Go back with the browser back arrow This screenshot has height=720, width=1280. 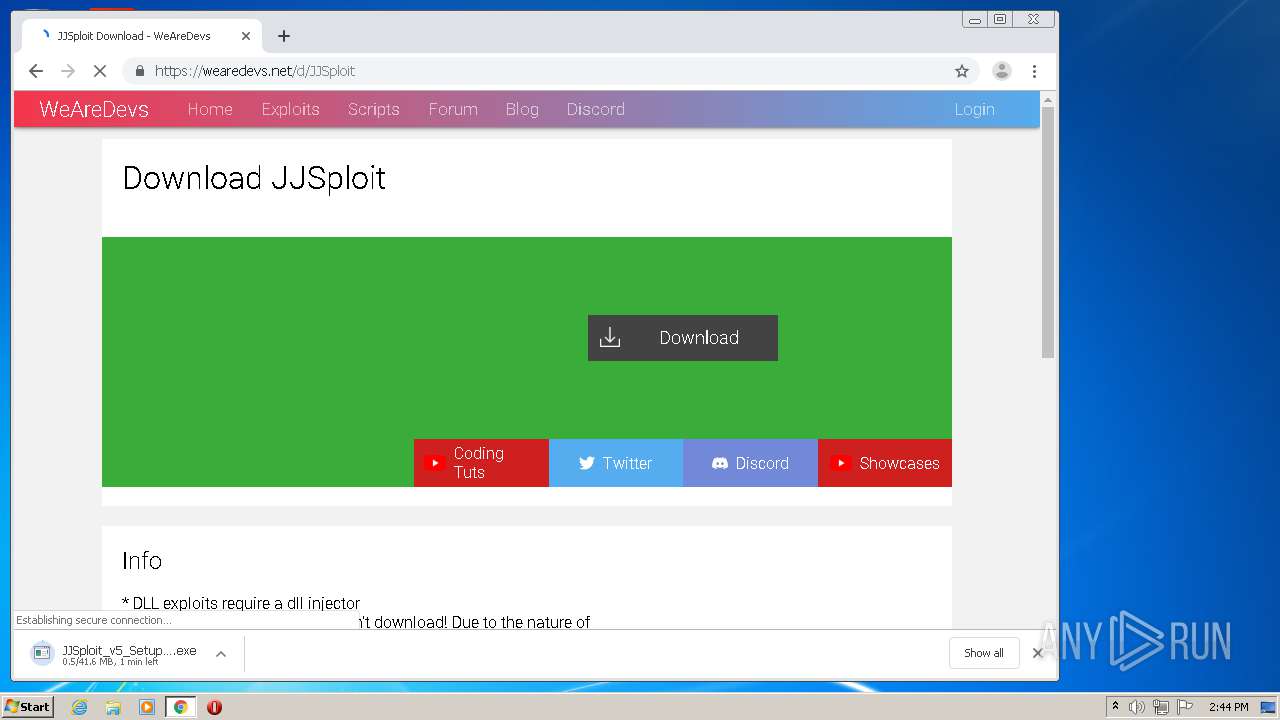36,71
